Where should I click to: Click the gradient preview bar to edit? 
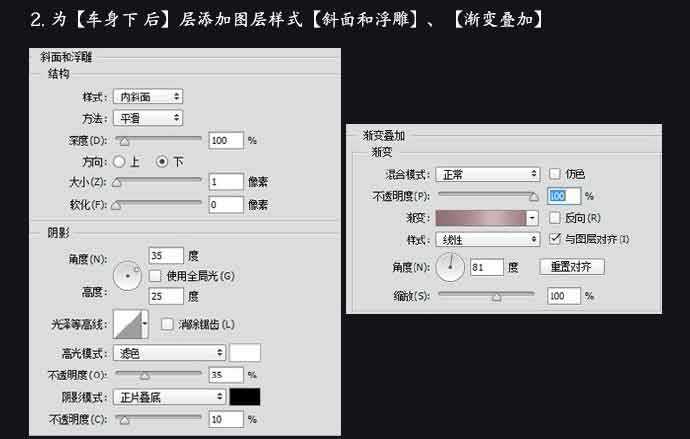click(480, 218)
